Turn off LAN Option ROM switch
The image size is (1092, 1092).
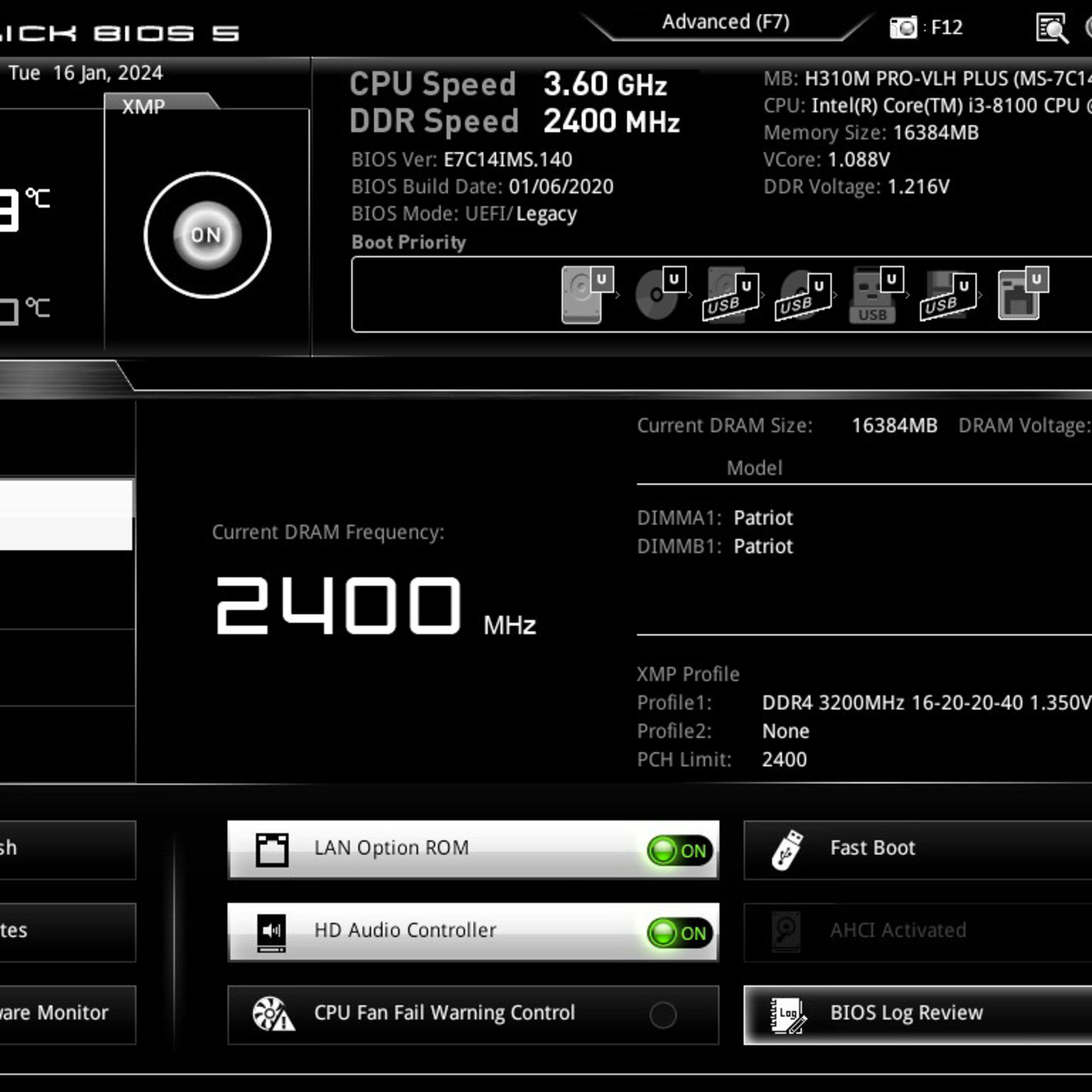tap(680, 851)
